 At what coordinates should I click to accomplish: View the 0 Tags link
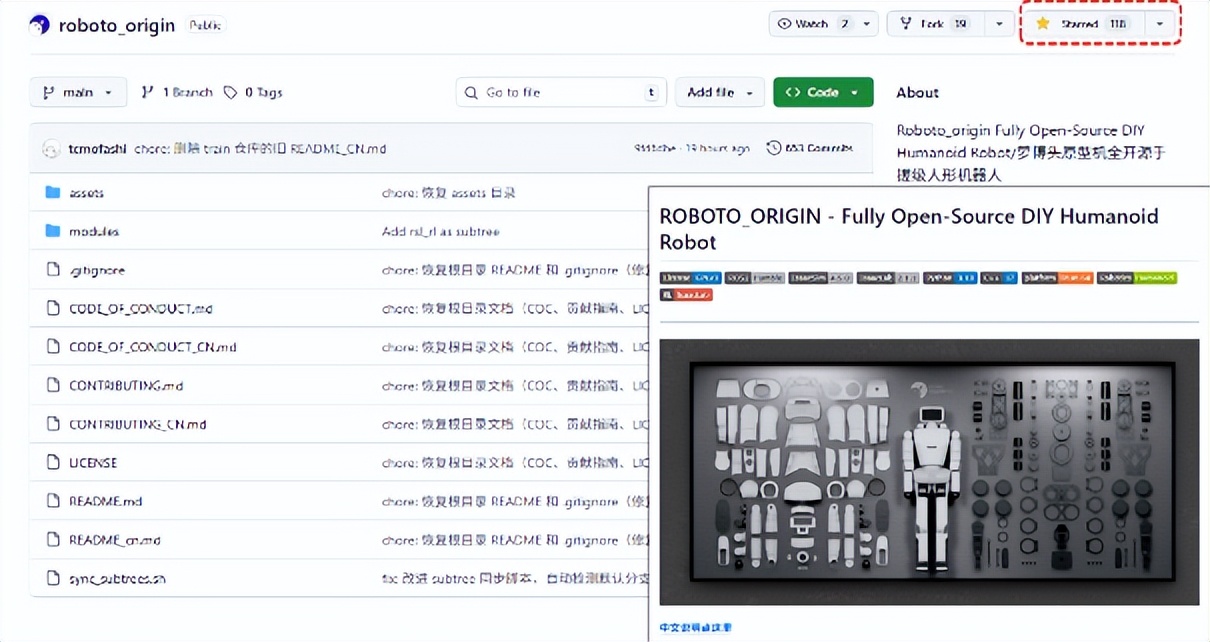pyautogui.click(x=252, y=92)
